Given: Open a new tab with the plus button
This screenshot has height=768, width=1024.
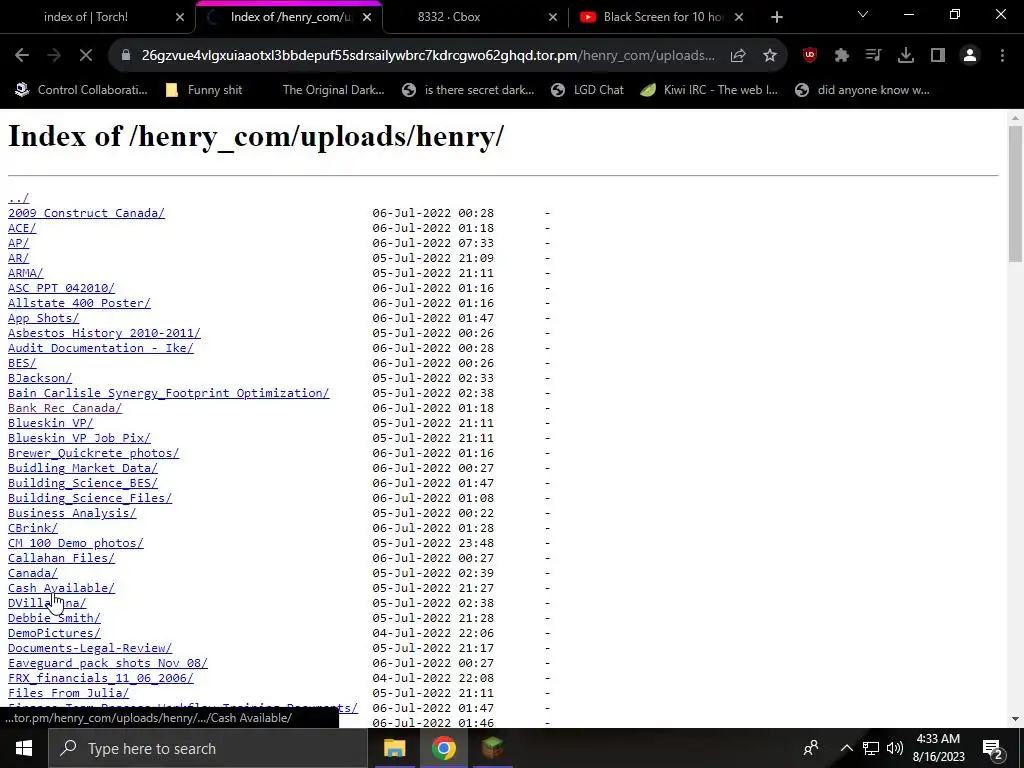Looking at the screenshot, I should (776, 17).
